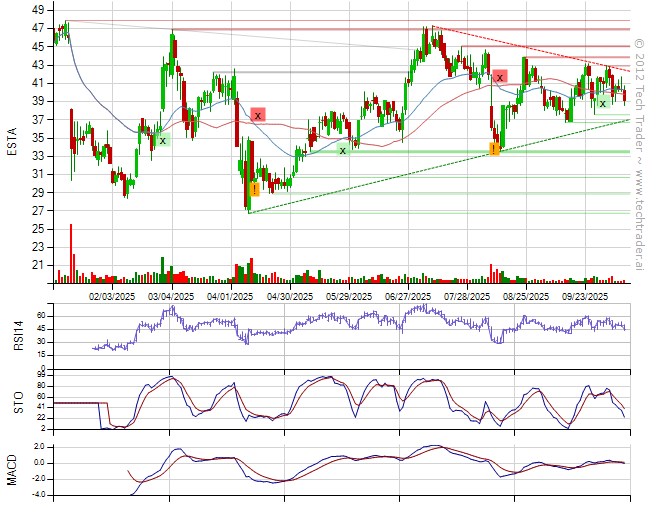This screenshot has height=514, width=657.
Task: Click the 06/27/2025 date label
Action: (x=407, y=296)
